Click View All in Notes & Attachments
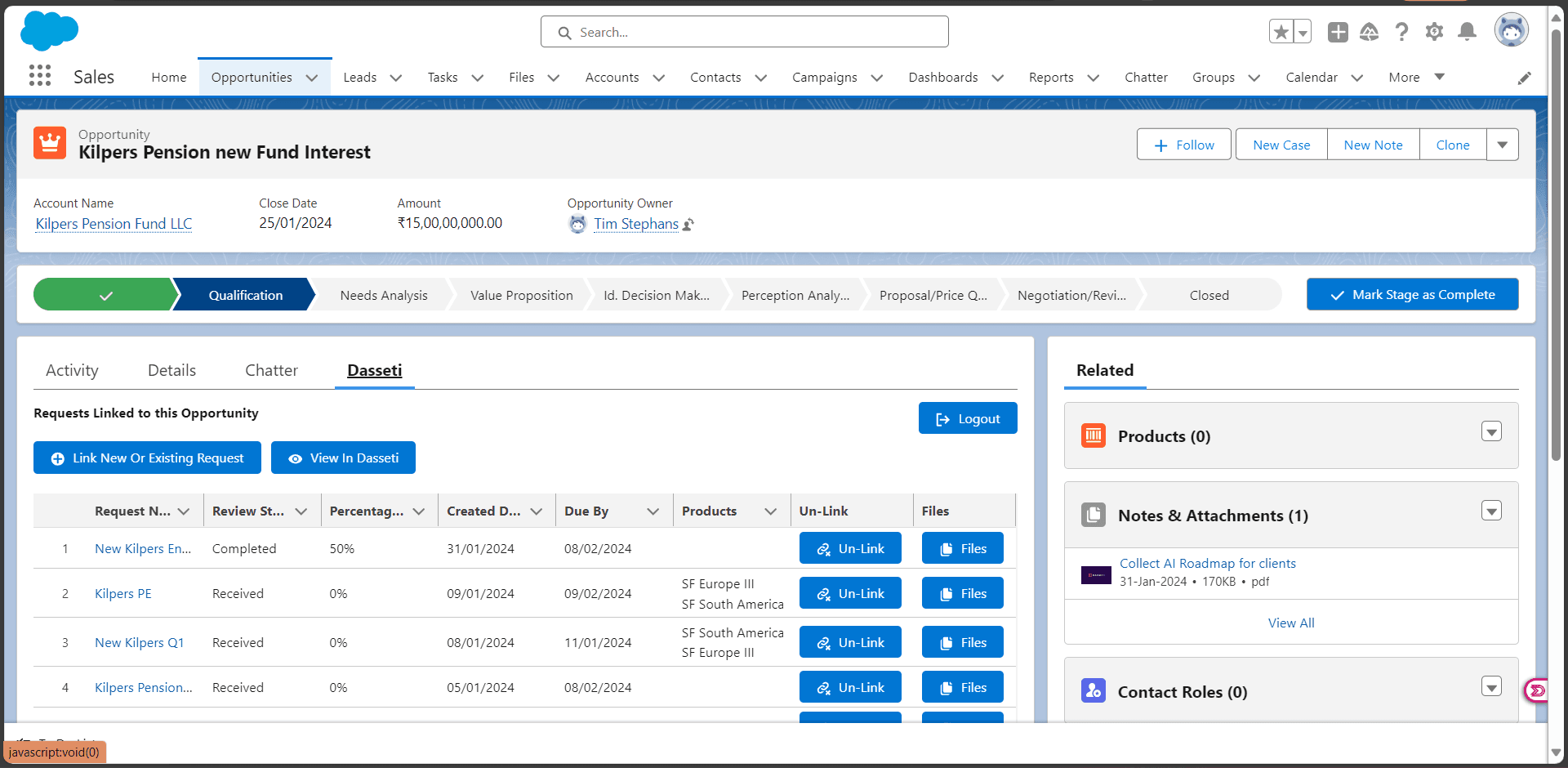Viewport: 1568px width, 768px height. point(1291,623)
